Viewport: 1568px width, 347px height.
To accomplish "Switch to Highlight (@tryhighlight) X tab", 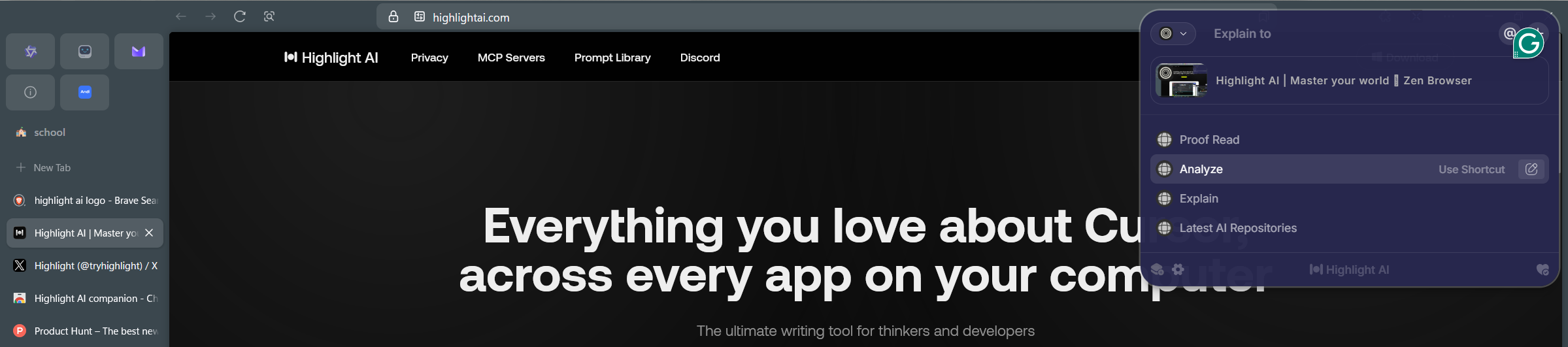I will click(85, 266).
